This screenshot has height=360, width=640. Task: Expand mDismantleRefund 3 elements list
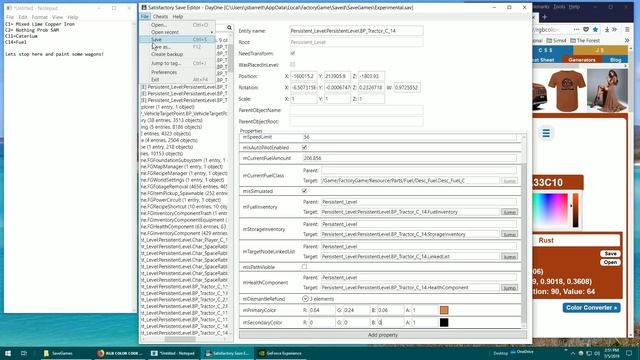(x=305, y=299)
